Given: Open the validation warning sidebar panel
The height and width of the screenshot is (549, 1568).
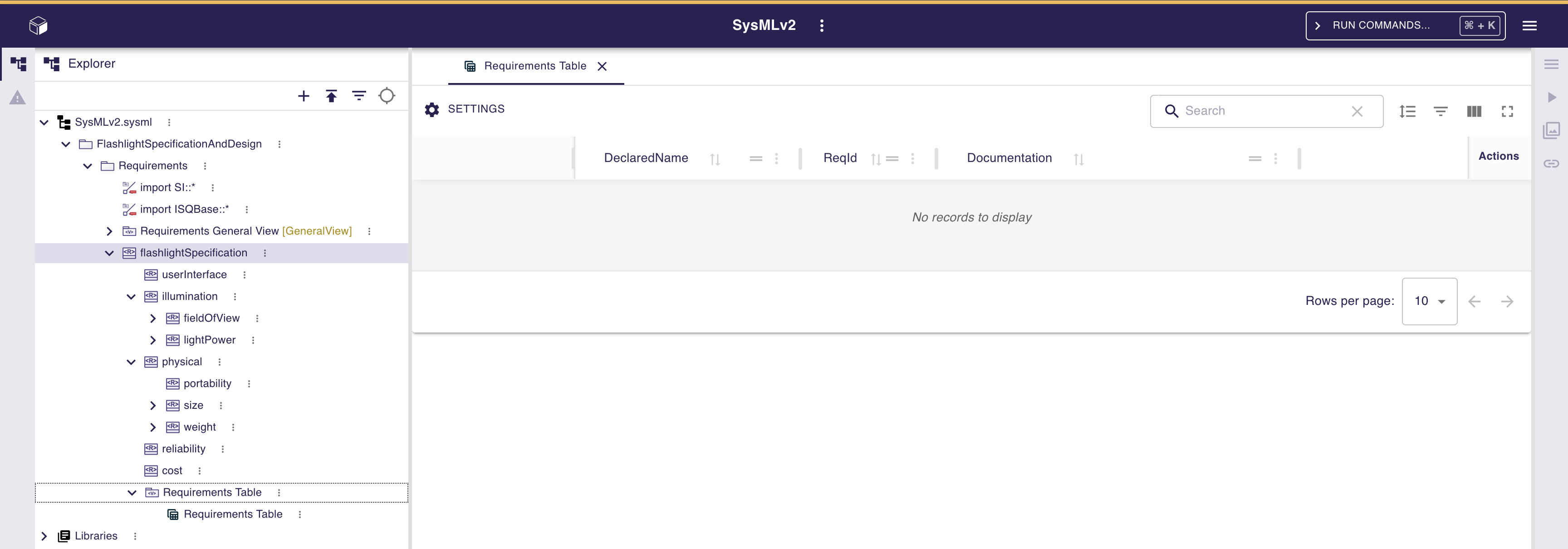Looking at the screenshot, I should (18, 98).
